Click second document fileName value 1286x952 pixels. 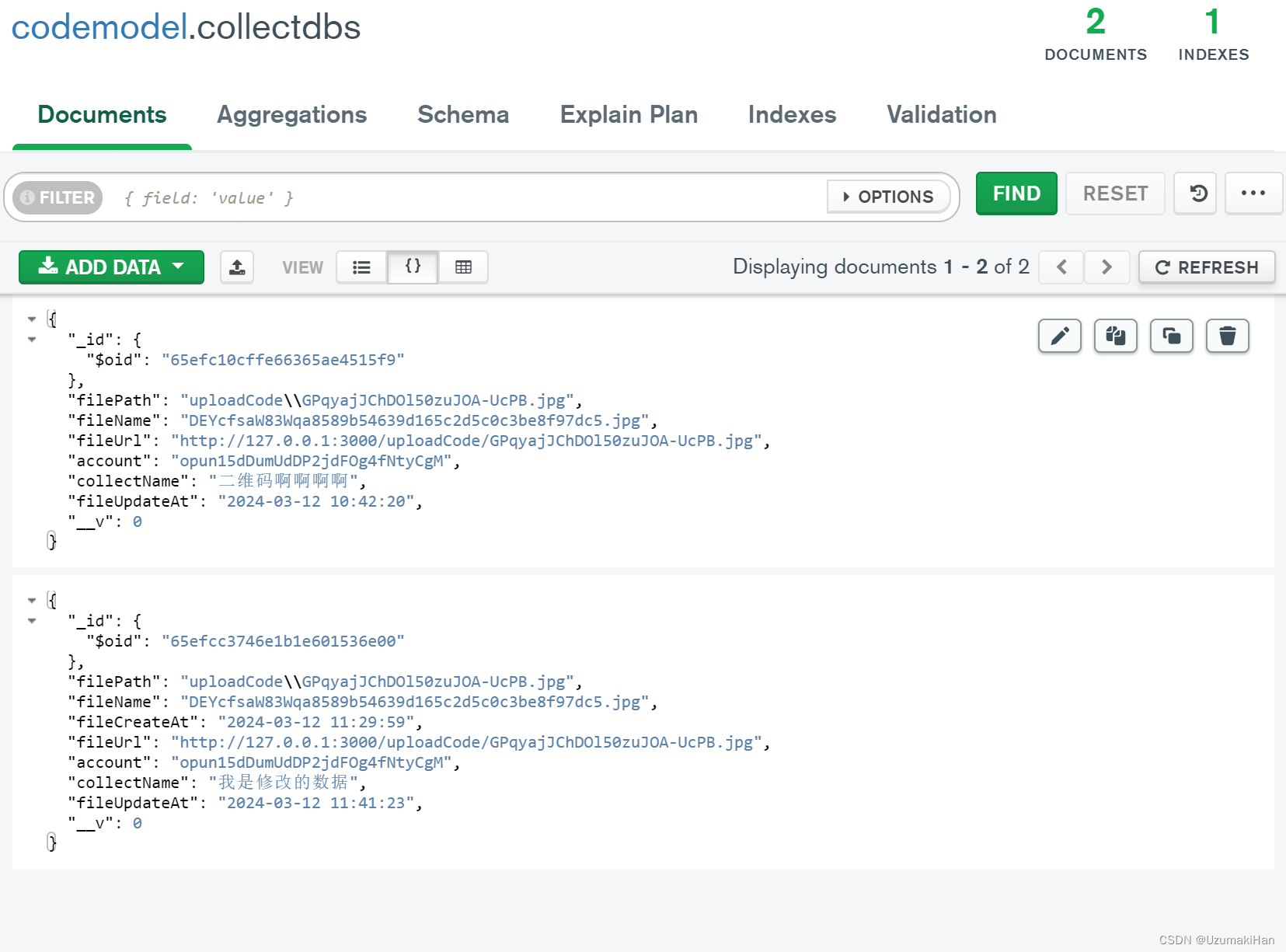415,702
